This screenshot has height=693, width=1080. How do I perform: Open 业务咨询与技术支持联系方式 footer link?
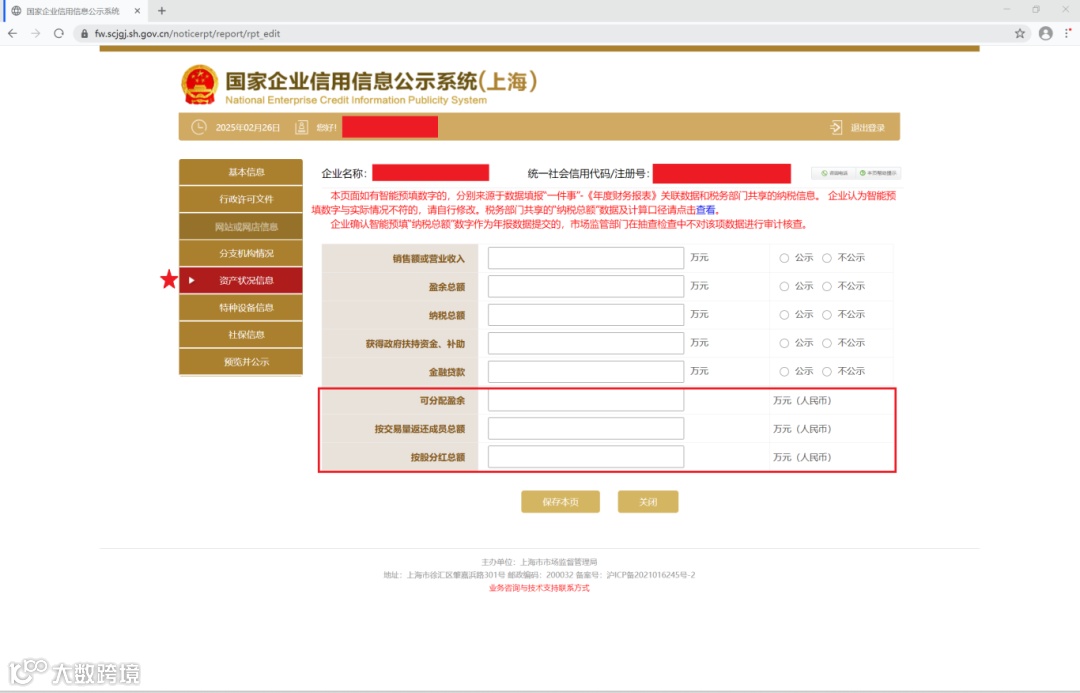pos(539,588)
